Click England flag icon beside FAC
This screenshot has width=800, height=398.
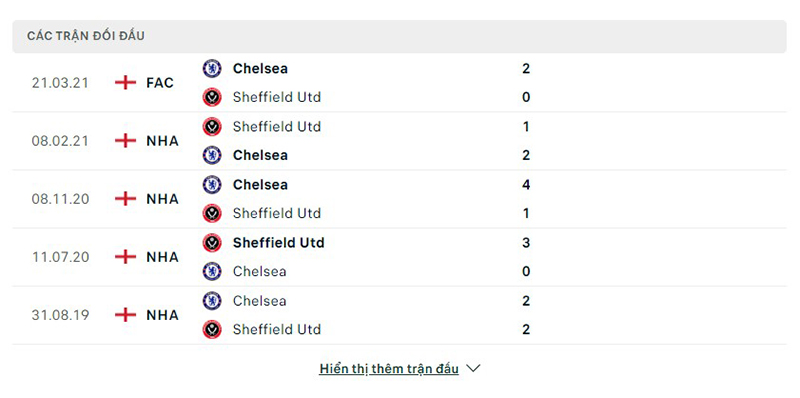126,83
